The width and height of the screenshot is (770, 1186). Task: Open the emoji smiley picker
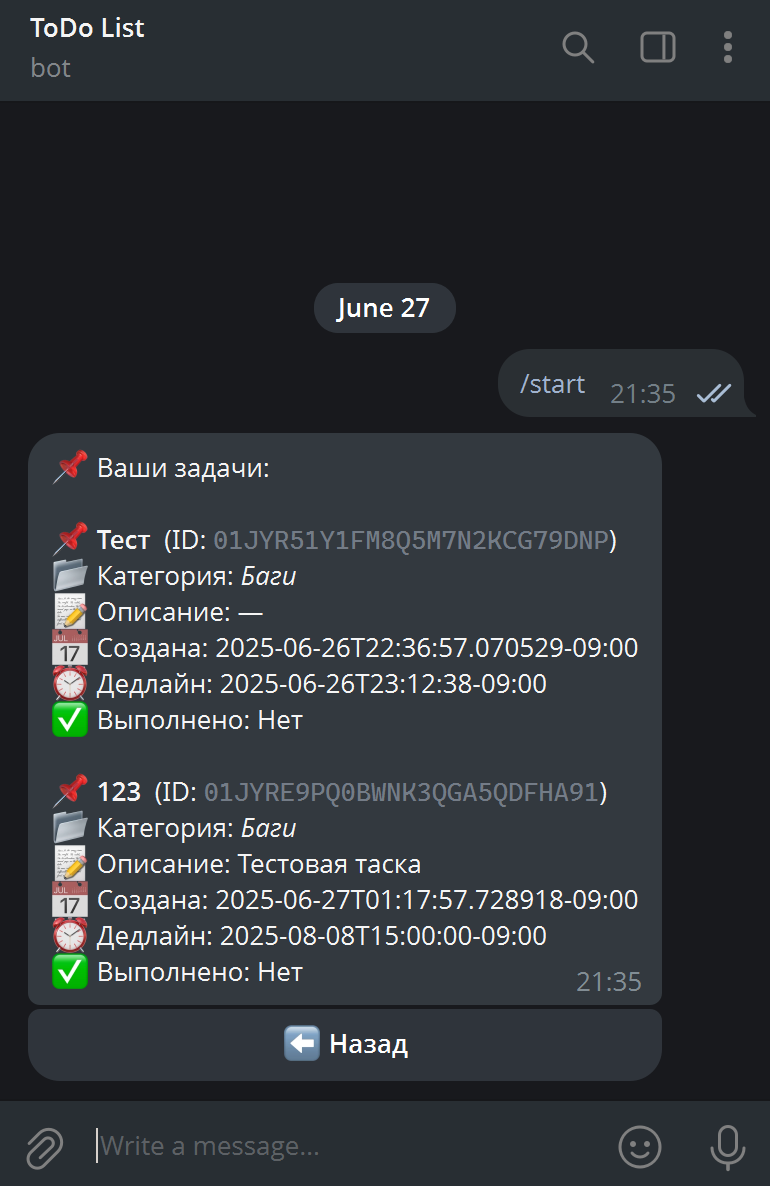640,1146
